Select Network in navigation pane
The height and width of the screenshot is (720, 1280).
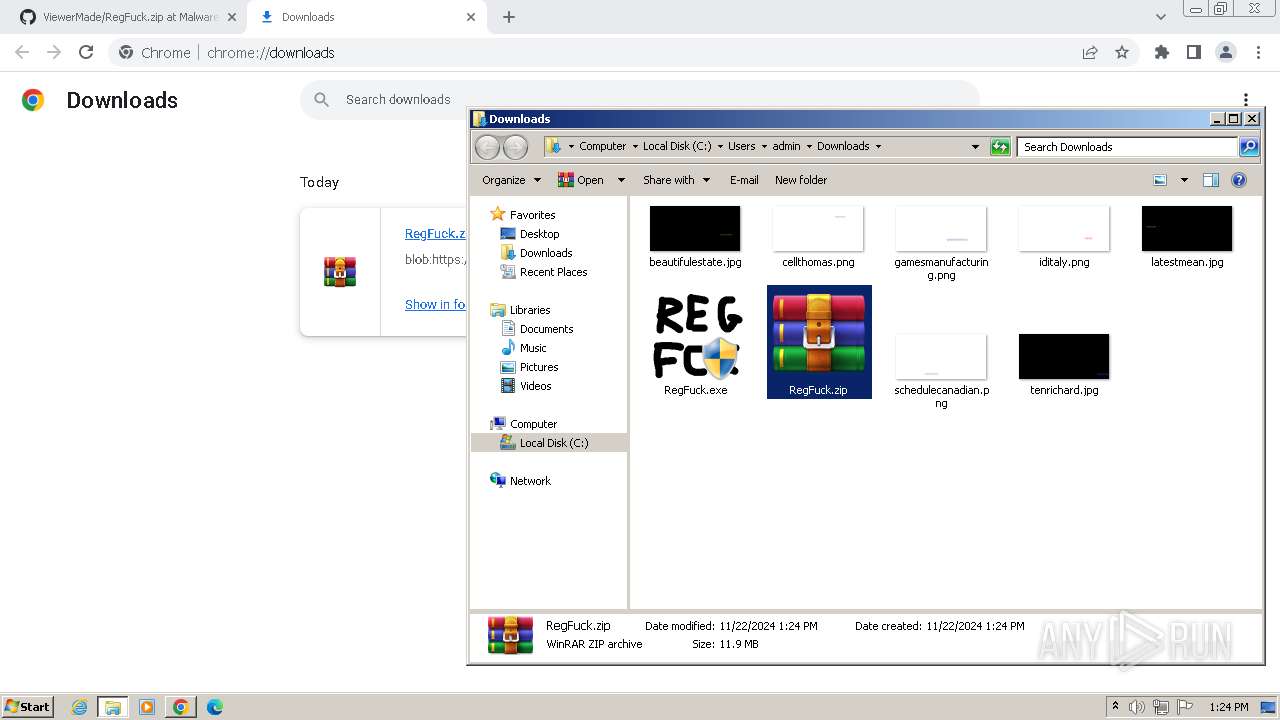530,481
